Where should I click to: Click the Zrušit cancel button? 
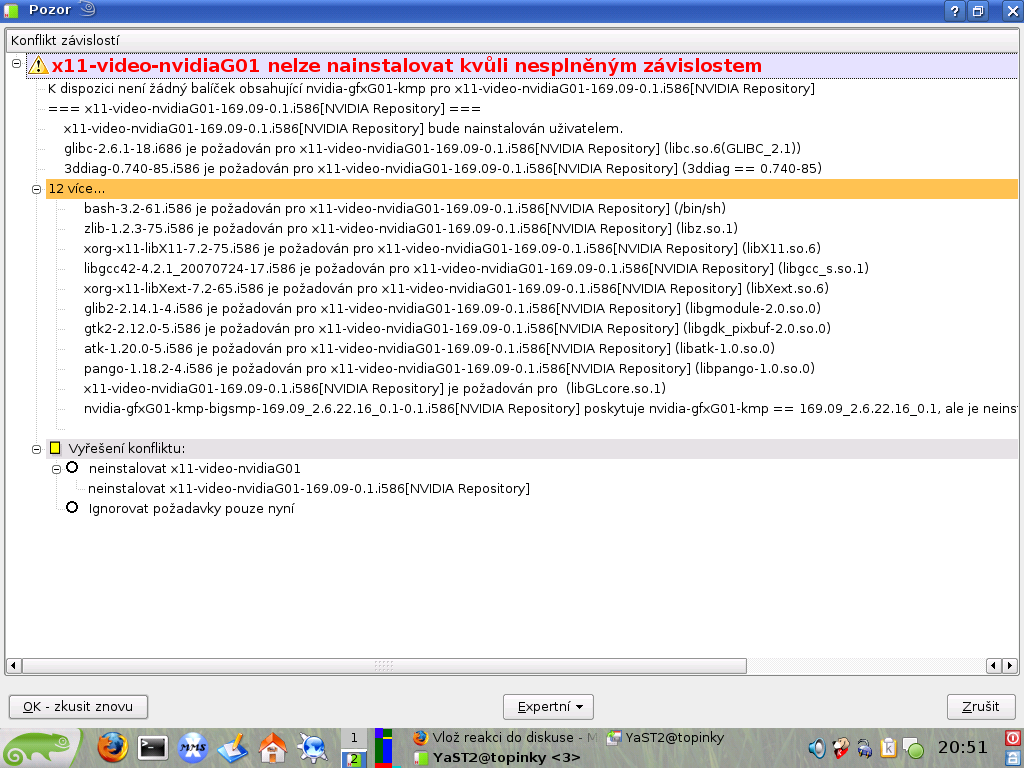coord(981,707)
